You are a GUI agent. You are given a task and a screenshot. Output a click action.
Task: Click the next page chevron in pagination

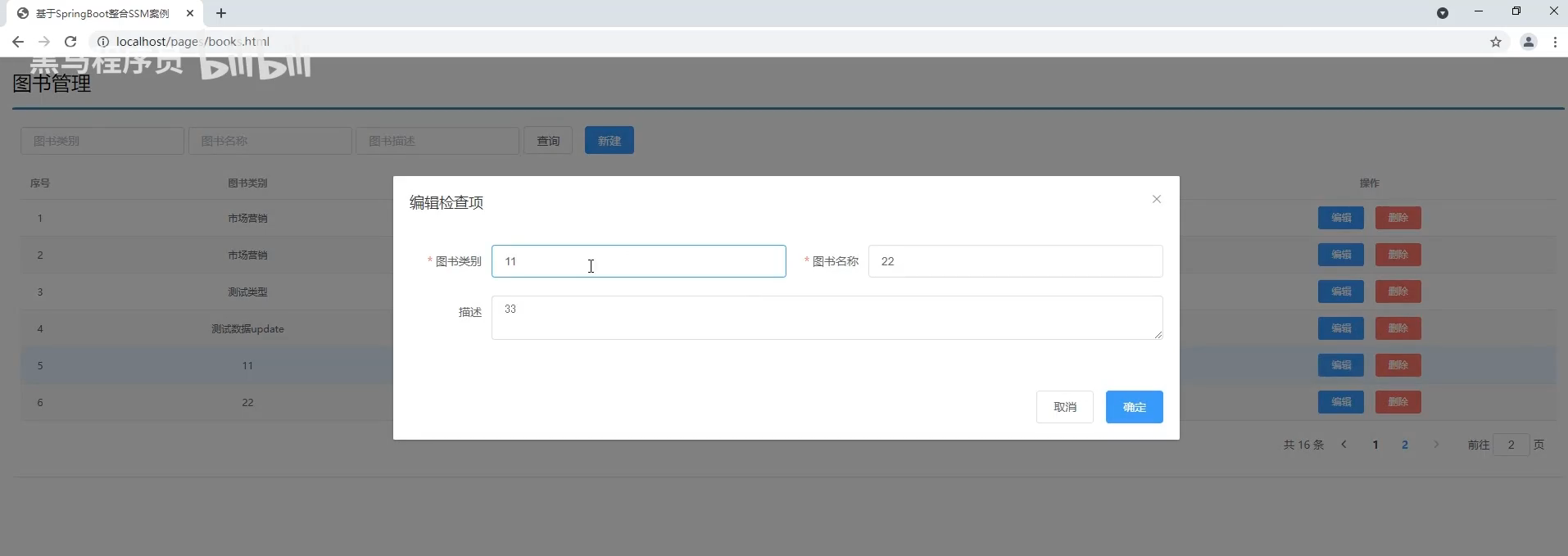(x=1435, y=445)
